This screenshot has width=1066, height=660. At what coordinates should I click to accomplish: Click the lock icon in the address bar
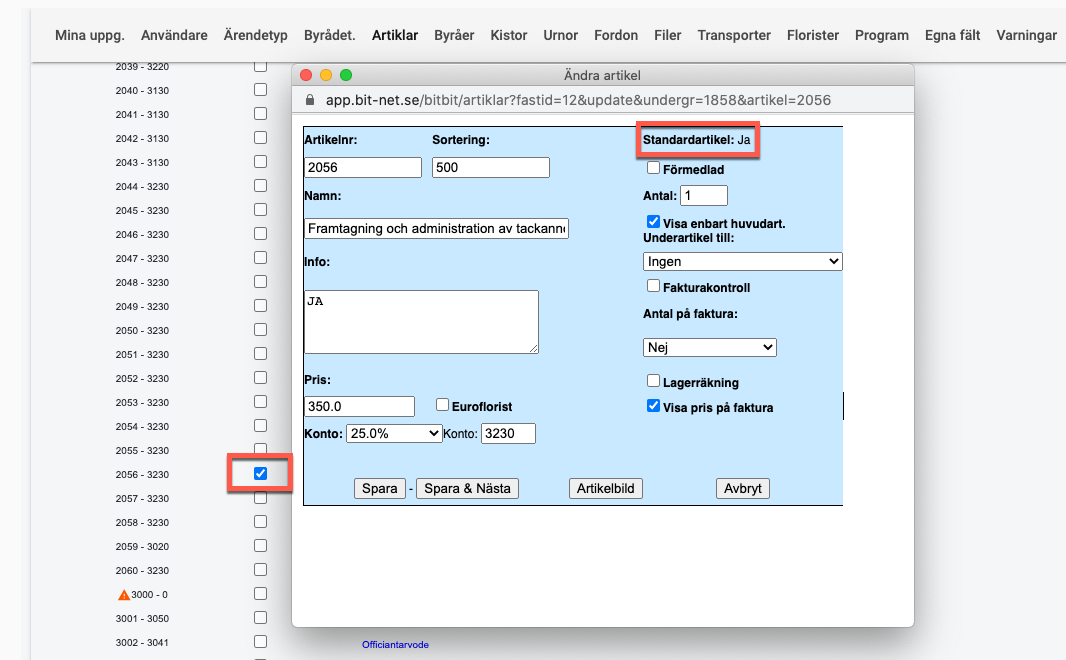[310, 100]
